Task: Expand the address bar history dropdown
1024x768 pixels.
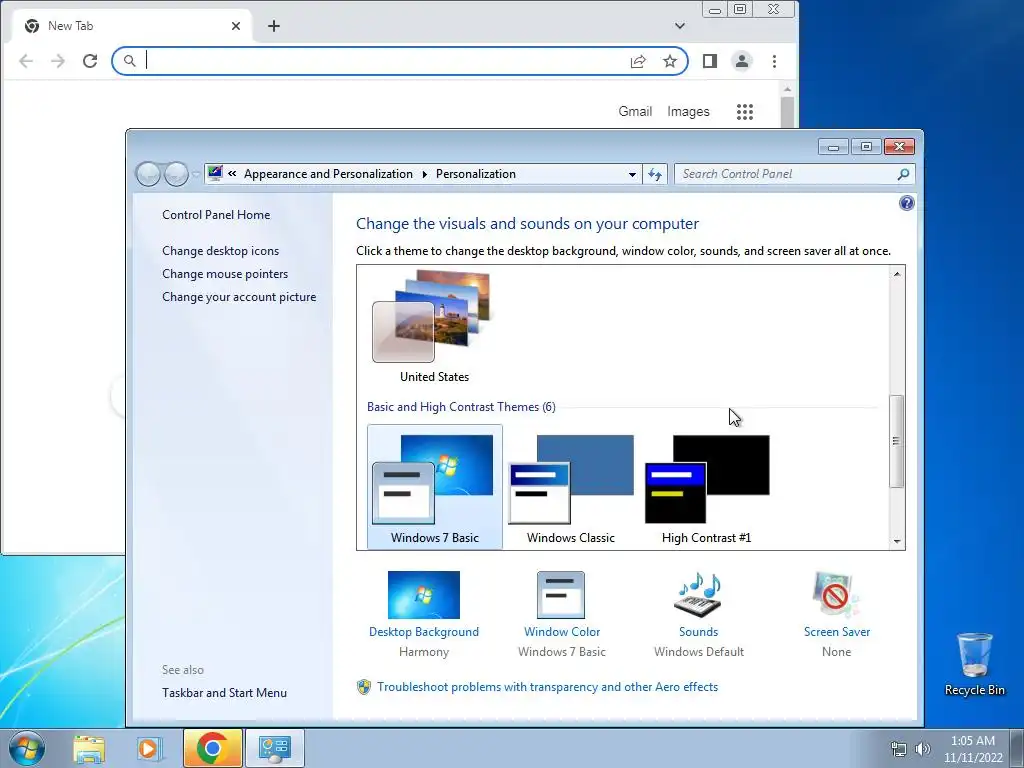Action: click(x=632, y=174)
